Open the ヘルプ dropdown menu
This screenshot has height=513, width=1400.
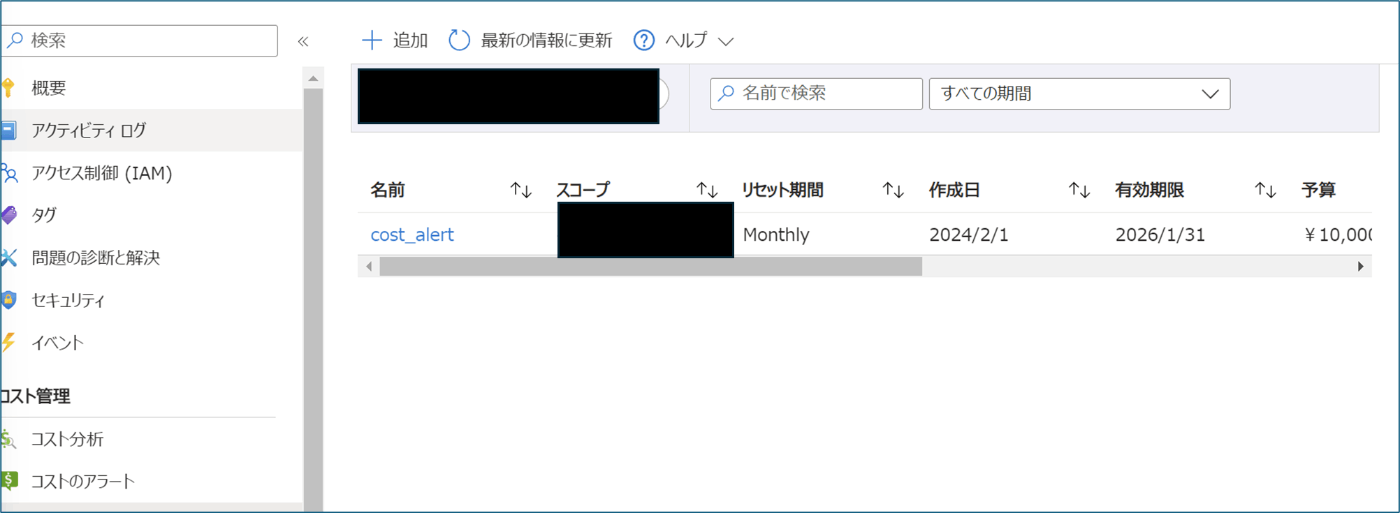(x=684, y=40)
